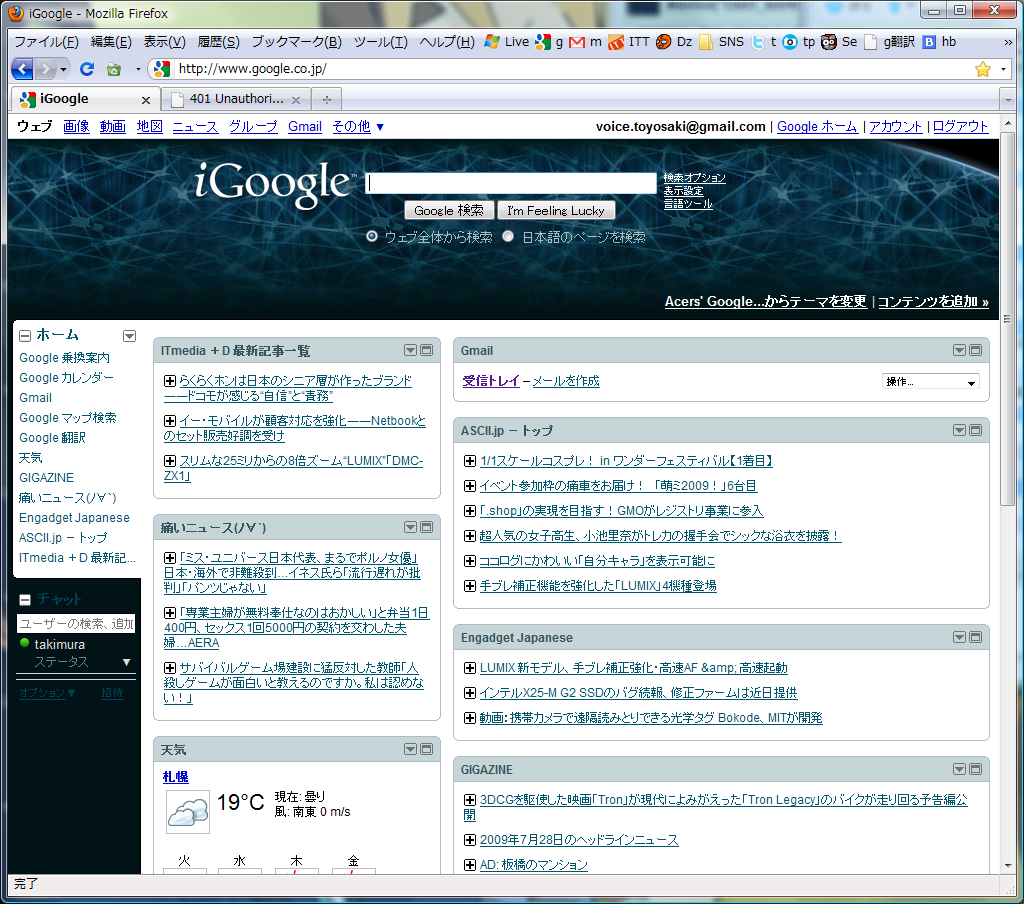Open a new tab with the plus button

coord(327,99)
